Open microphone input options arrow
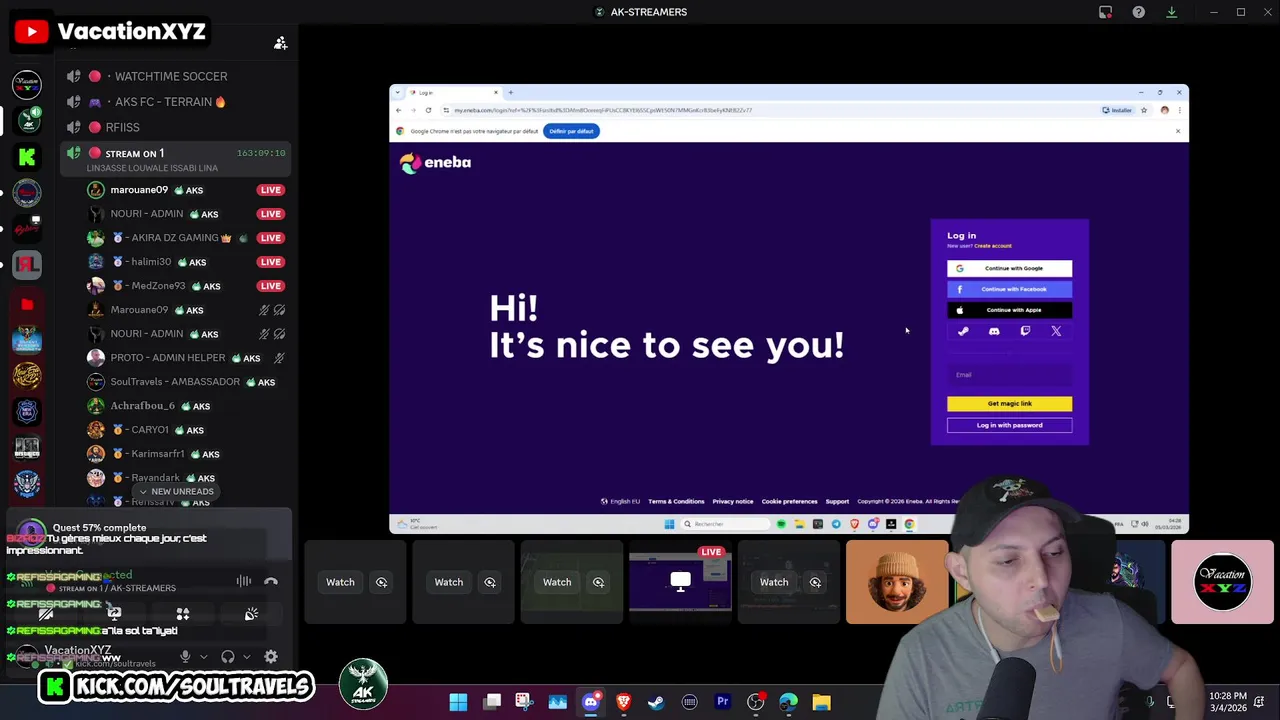Viewport: 1280px width, 720px height. click(203, 657)
